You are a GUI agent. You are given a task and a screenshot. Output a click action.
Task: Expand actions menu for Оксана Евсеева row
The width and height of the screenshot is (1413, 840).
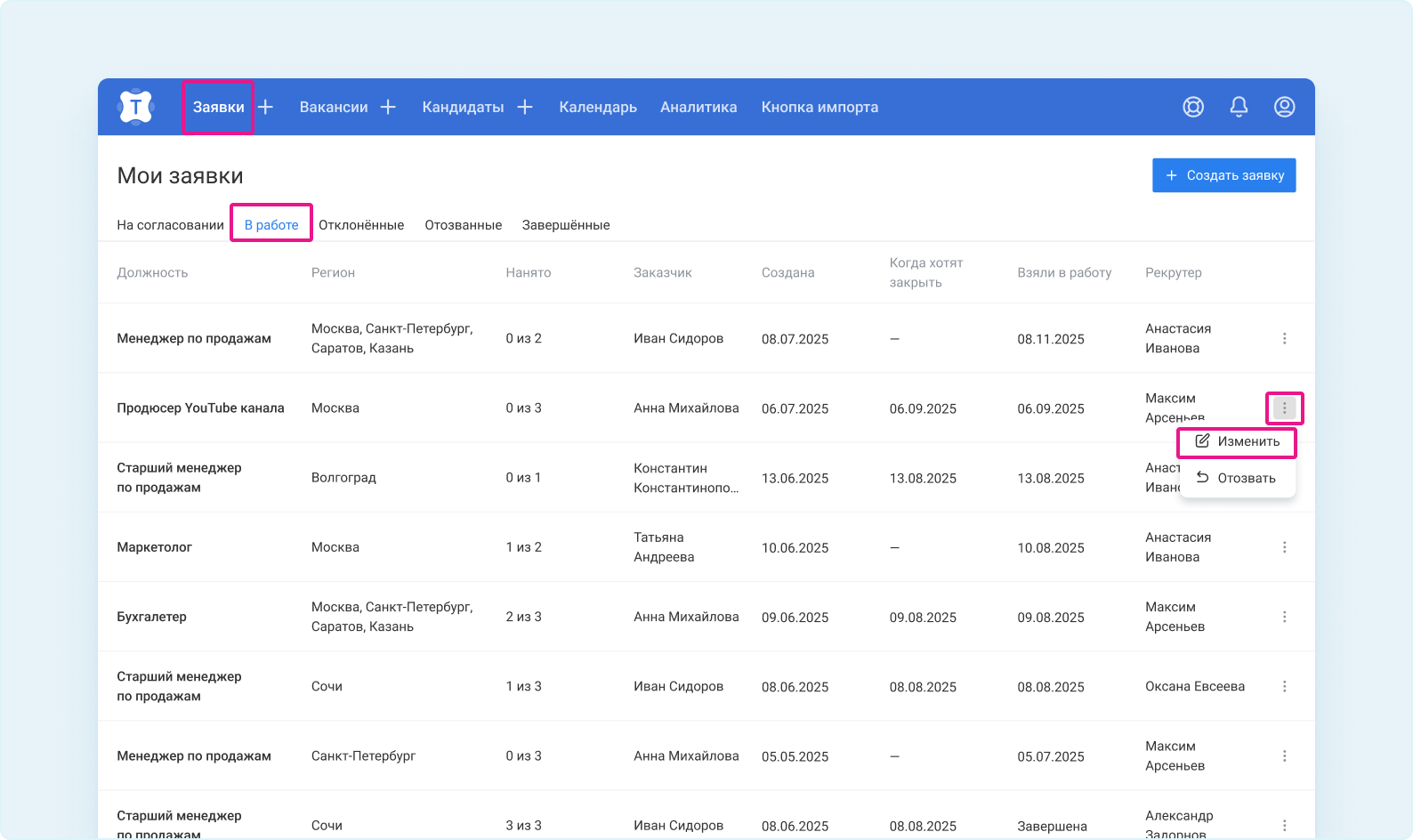pyautogui.click(x=1284, y=686)
